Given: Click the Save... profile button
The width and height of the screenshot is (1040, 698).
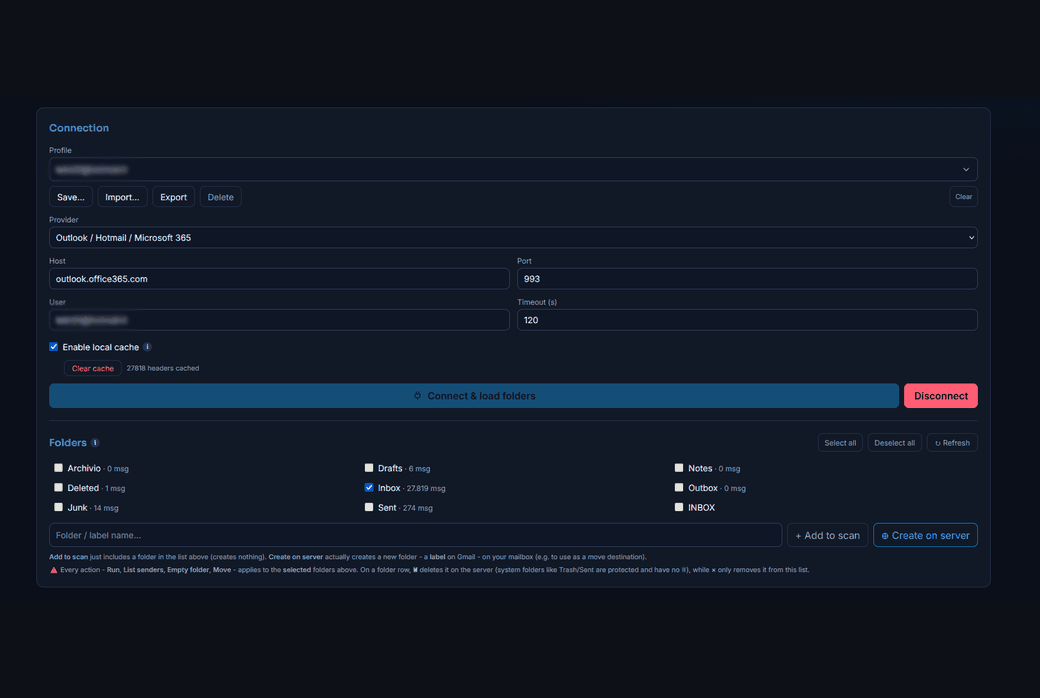Looking at the screenshot, I should [70, 197].
